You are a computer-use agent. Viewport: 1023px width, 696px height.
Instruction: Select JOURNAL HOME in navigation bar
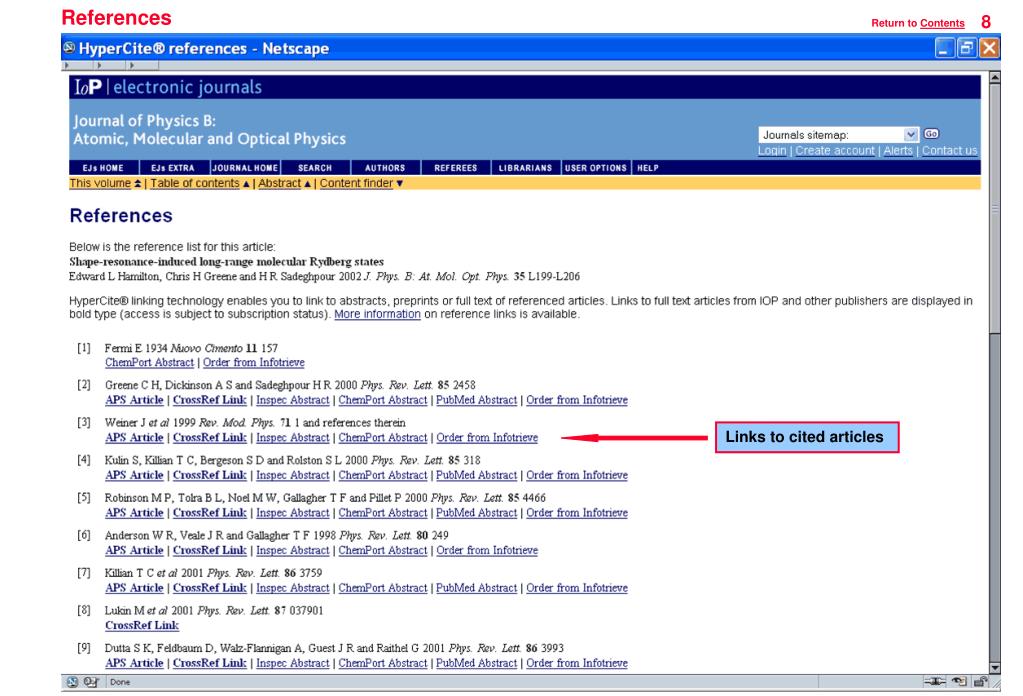tap(245, 168)
